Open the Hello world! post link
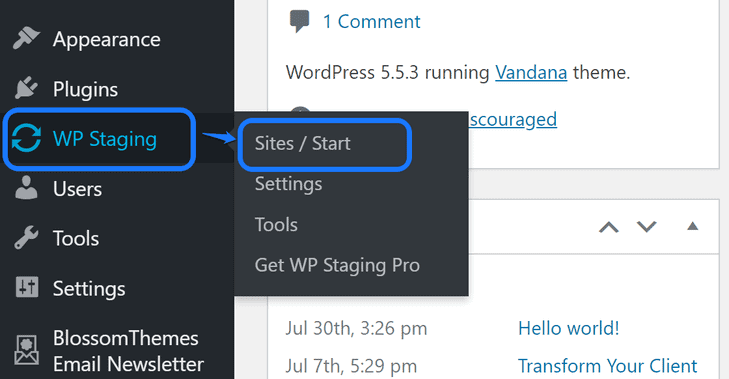 coord(569,328)
